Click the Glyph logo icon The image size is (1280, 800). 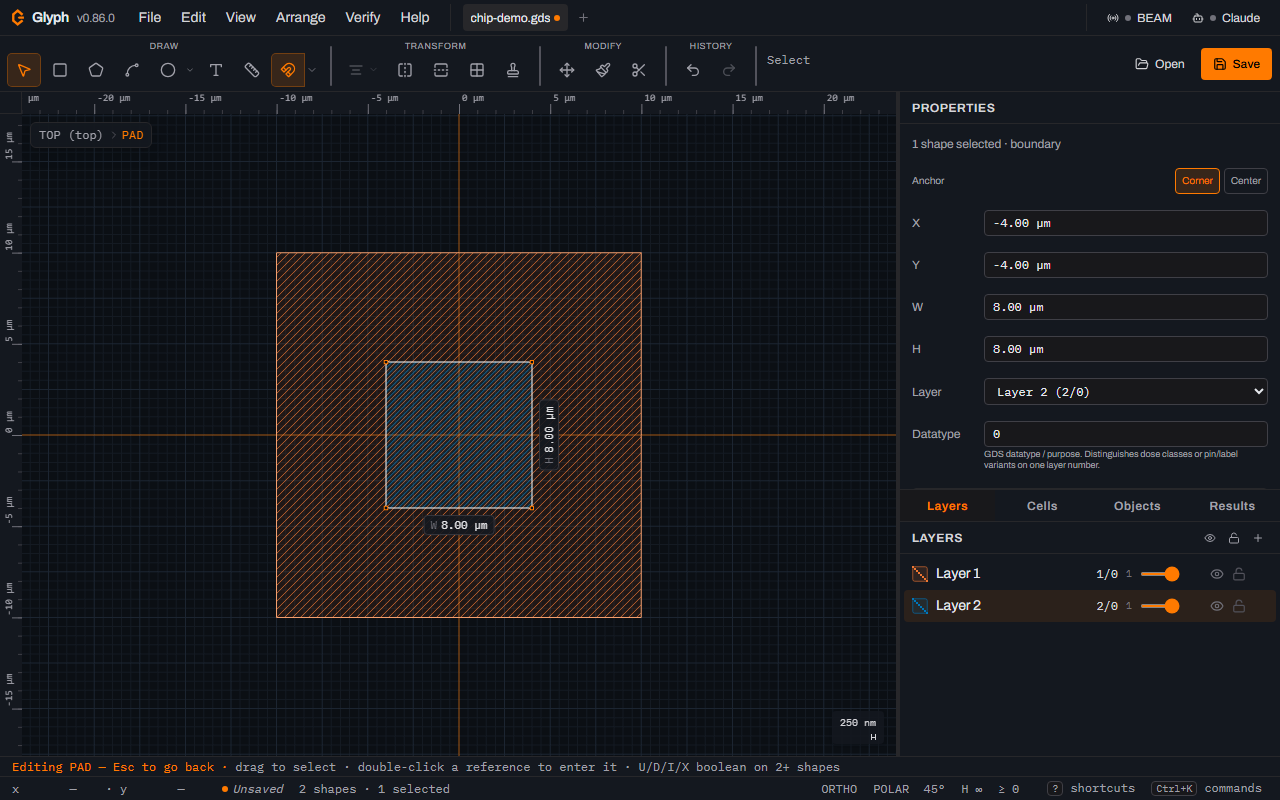coord(18,17)
